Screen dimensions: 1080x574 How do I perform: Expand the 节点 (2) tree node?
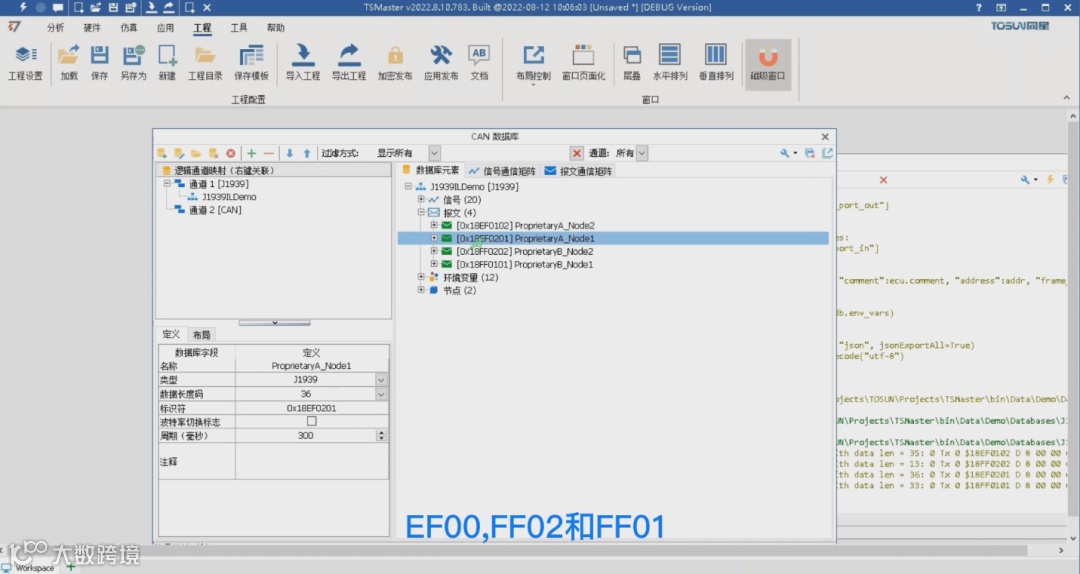point(421,290)
